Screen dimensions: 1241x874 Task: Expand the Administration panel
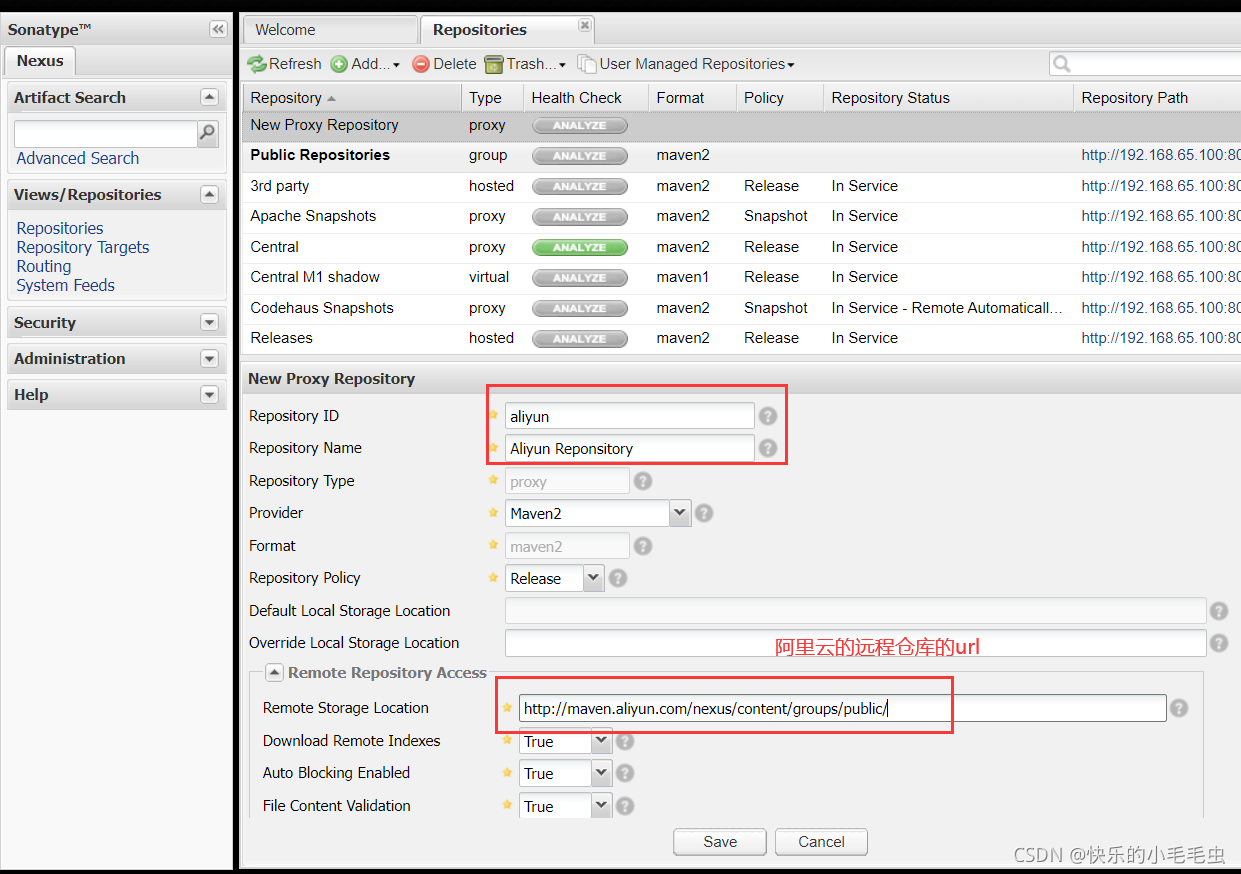coord(209,358)
